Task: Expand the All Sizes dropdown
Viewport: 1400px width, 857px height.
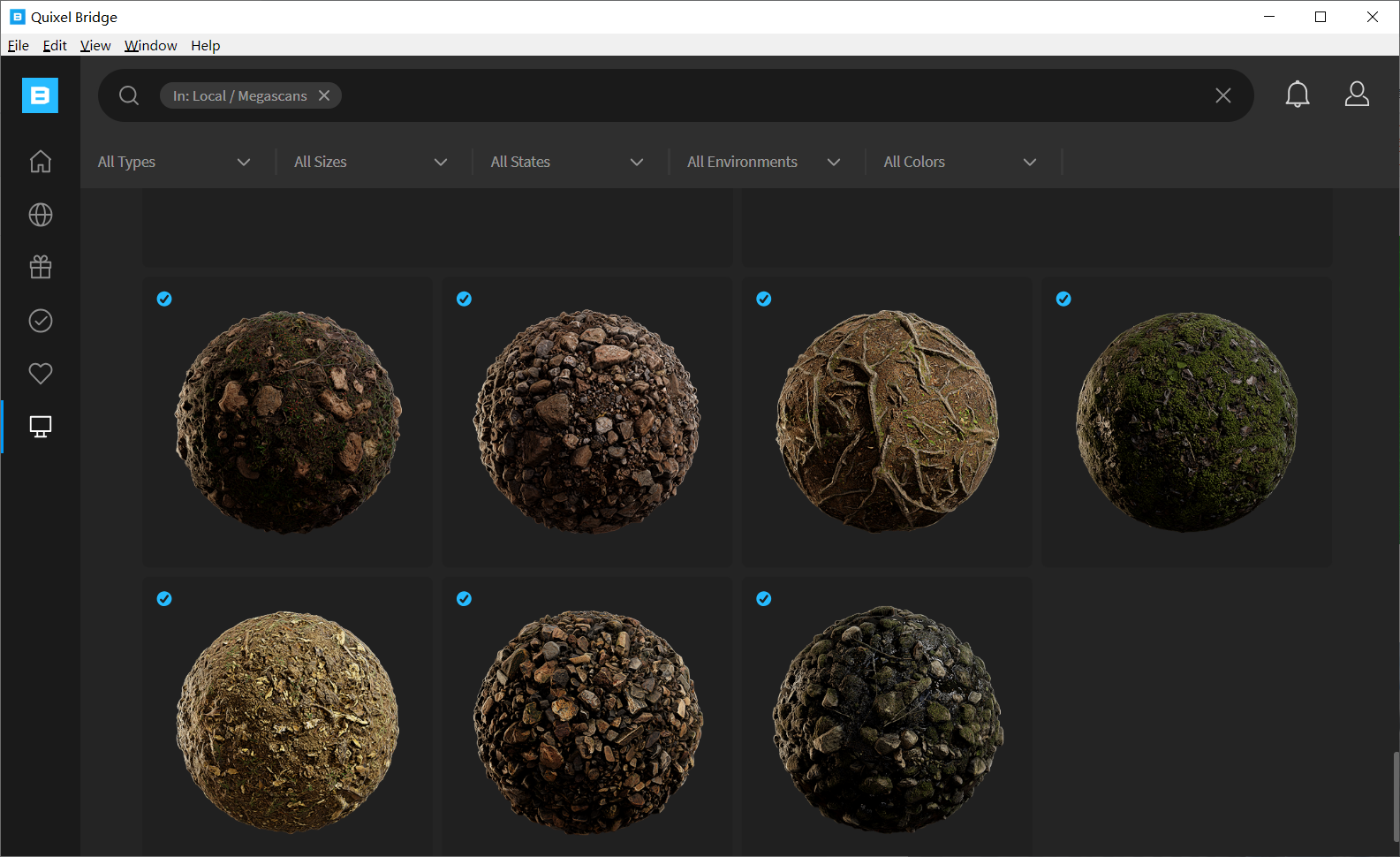Action: coord(371,162)
